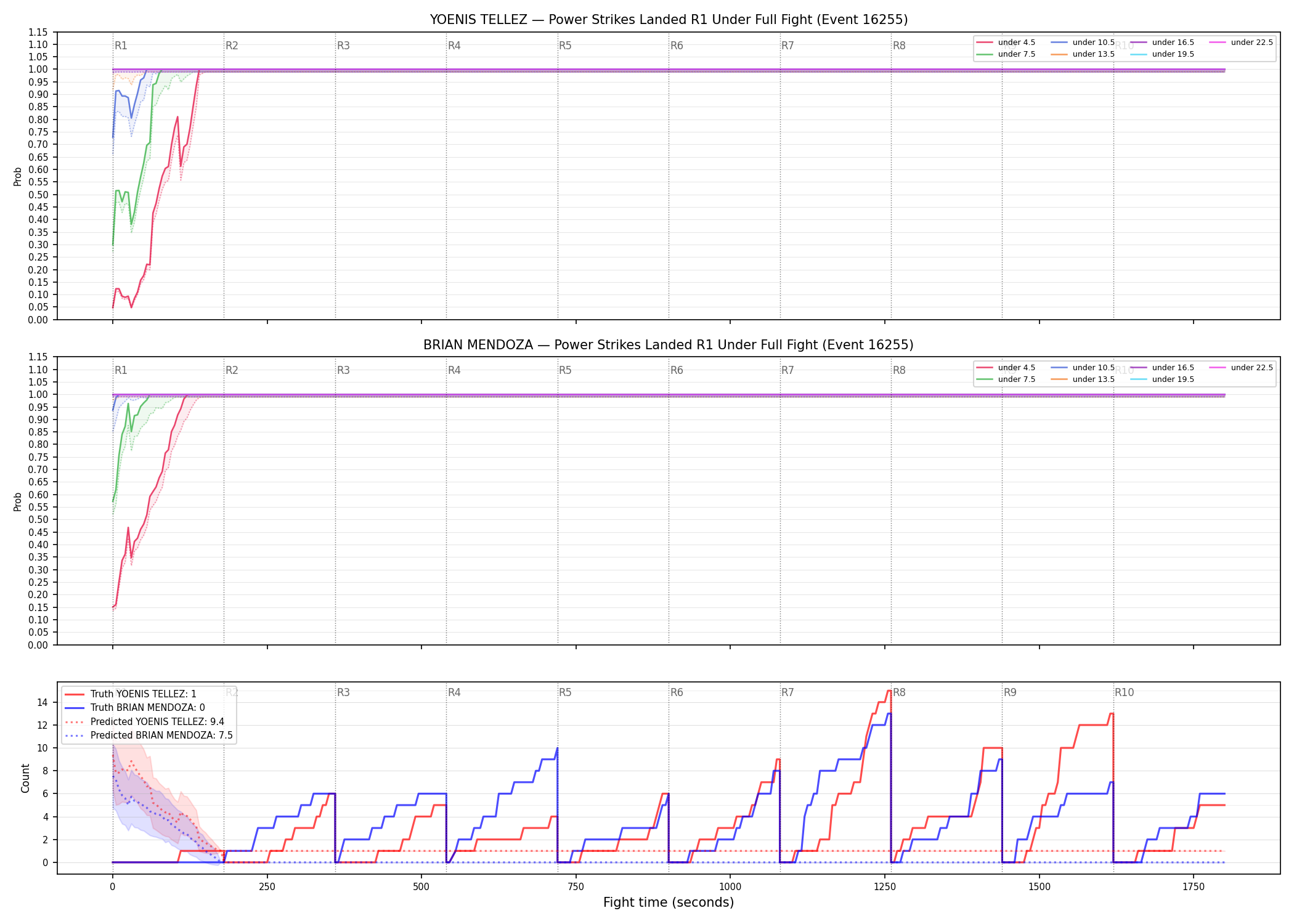Select 'Predicted BRIAN MENDOZA: 7.5' legend item
This screenshot has width=1294, height=924.
[149, 736]
